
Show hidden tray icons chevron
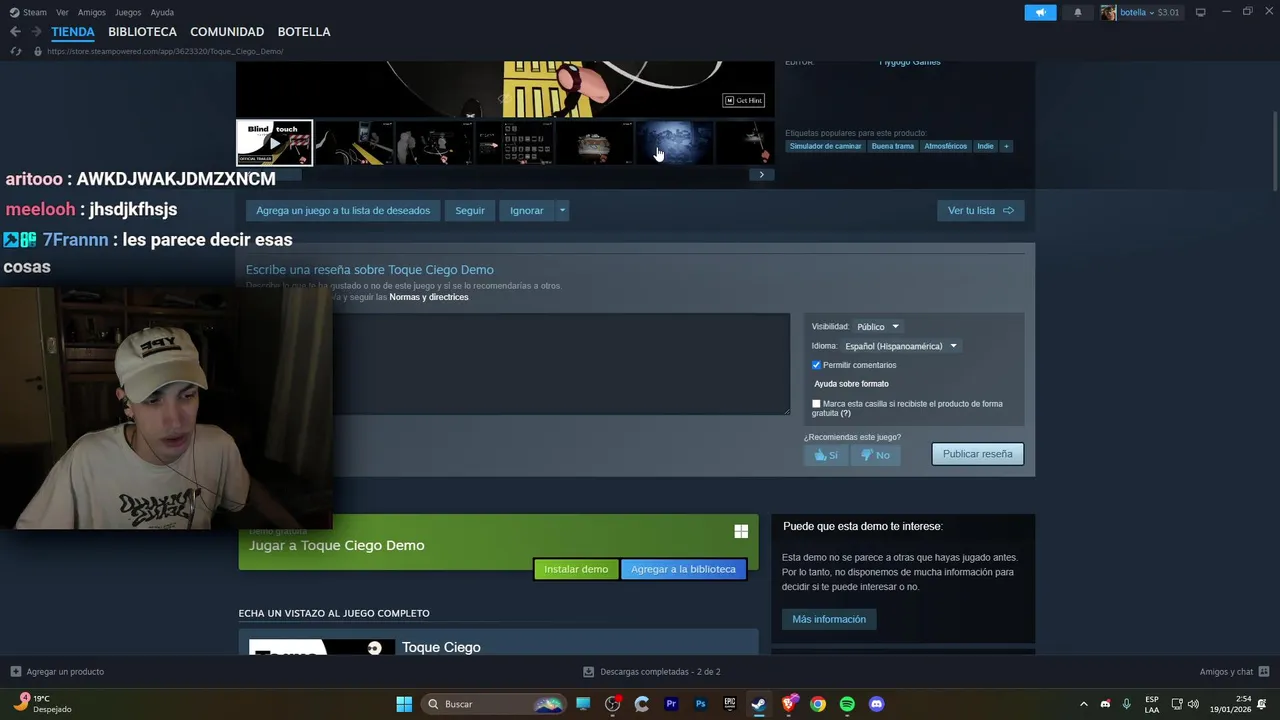[x=1083, y=704]
